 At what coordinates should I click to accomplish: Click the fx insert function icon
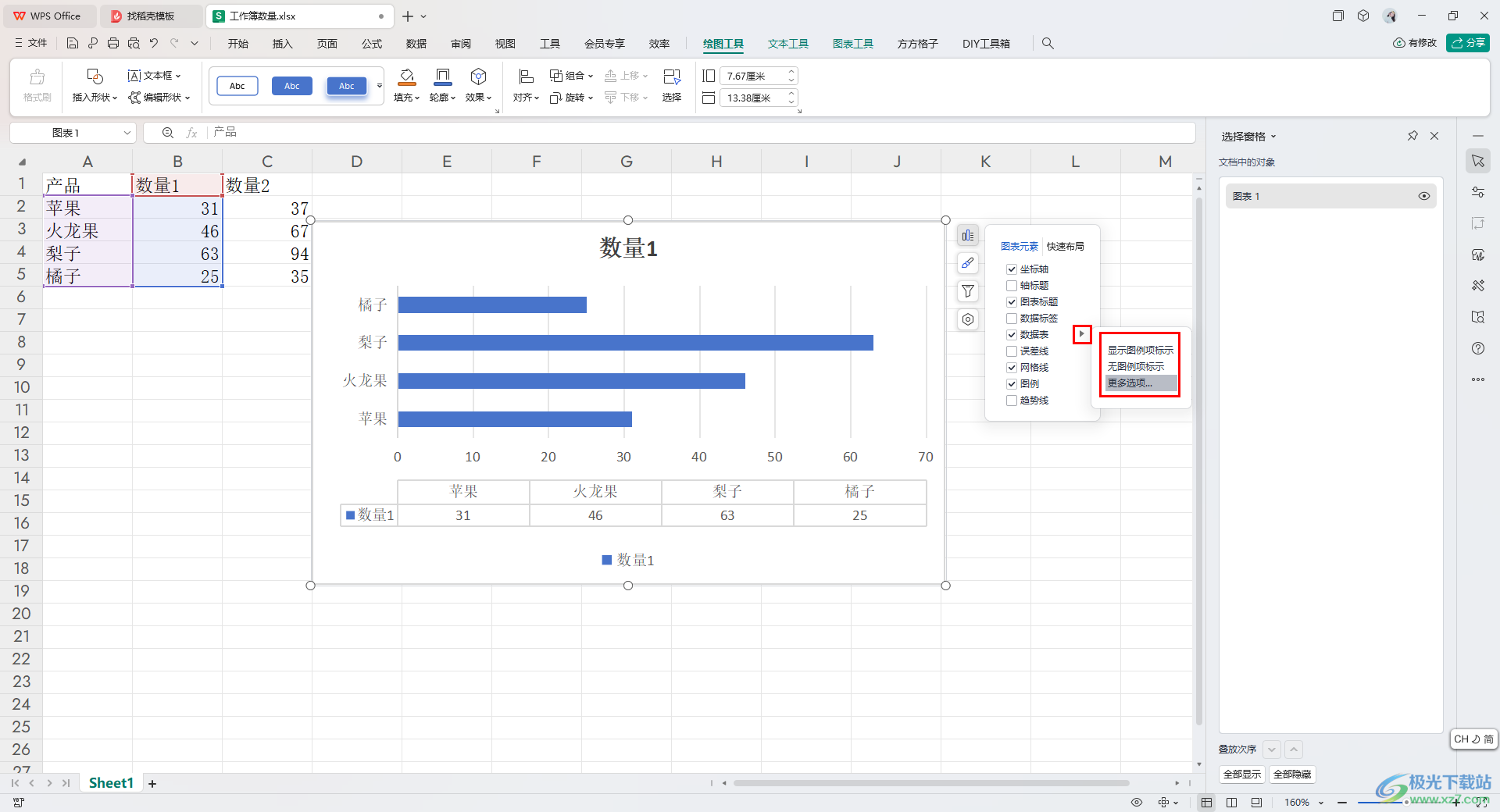[191, 133]
